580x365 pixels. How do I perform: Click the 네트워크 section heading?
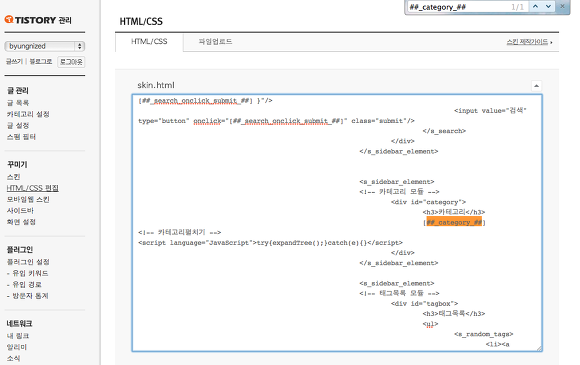pos(20,324)
